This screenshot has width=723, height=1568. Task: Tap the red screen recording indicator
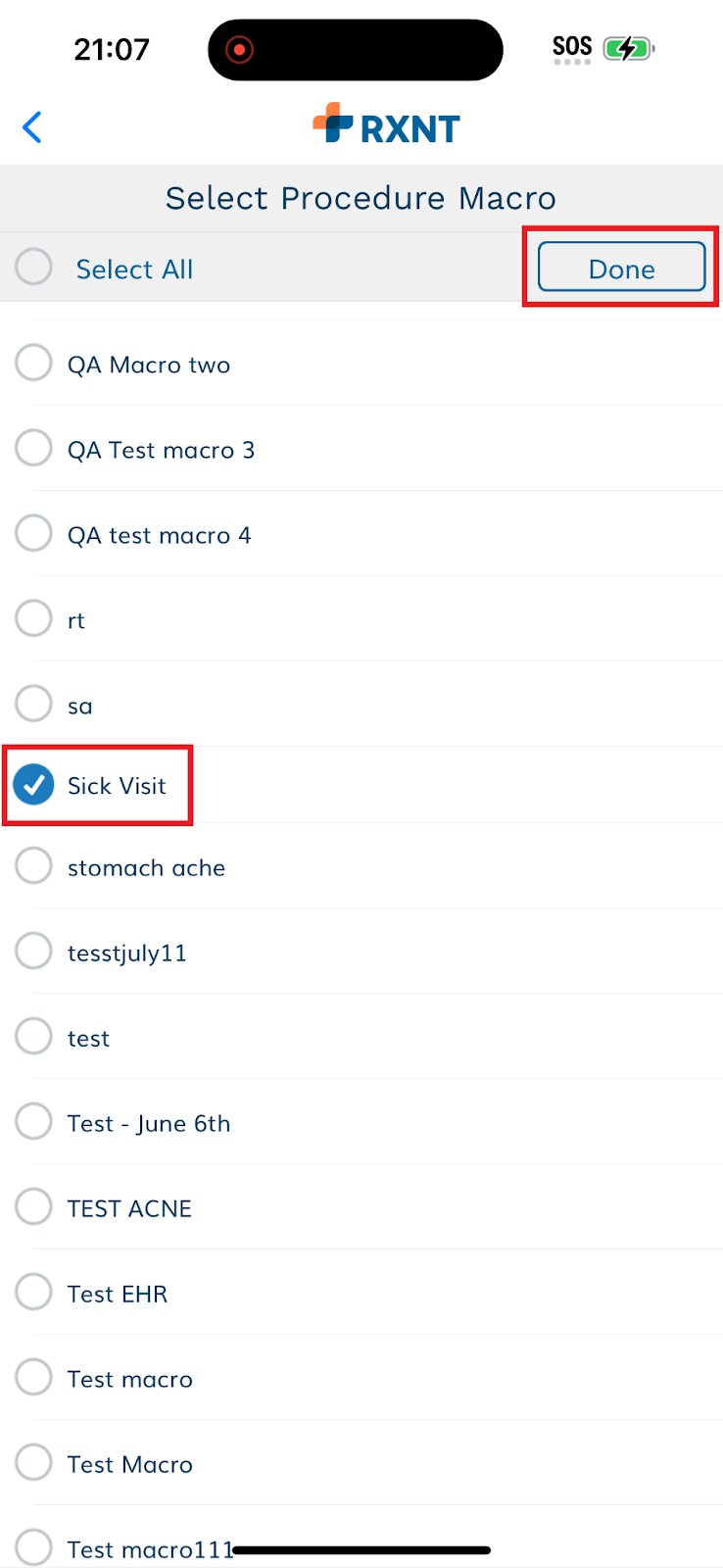coord(239,50)
